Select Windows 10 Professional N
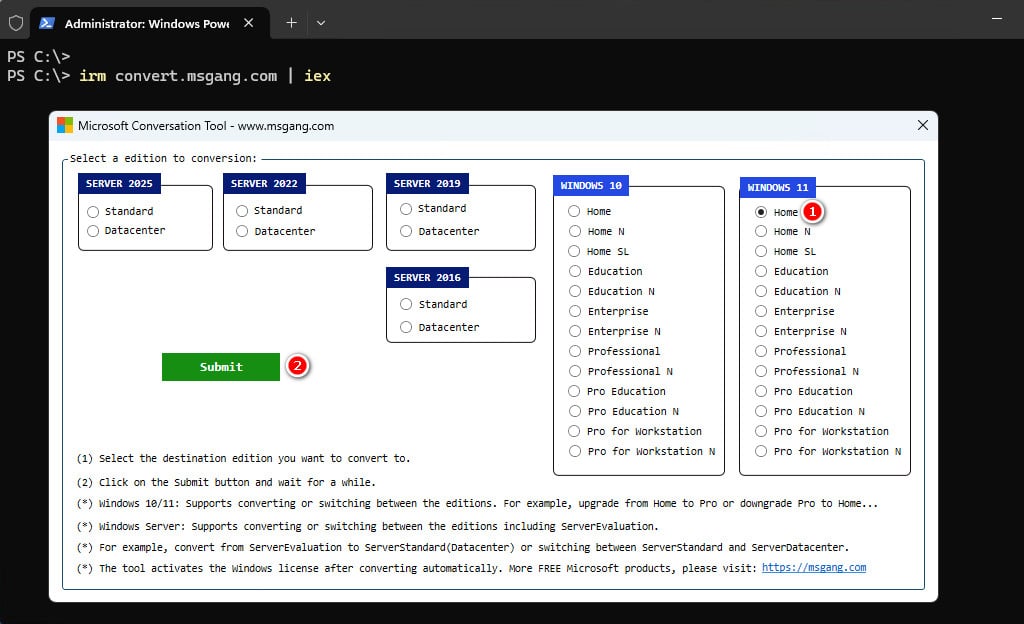This screenshot has width=1024, height=624. click(620, 371)
